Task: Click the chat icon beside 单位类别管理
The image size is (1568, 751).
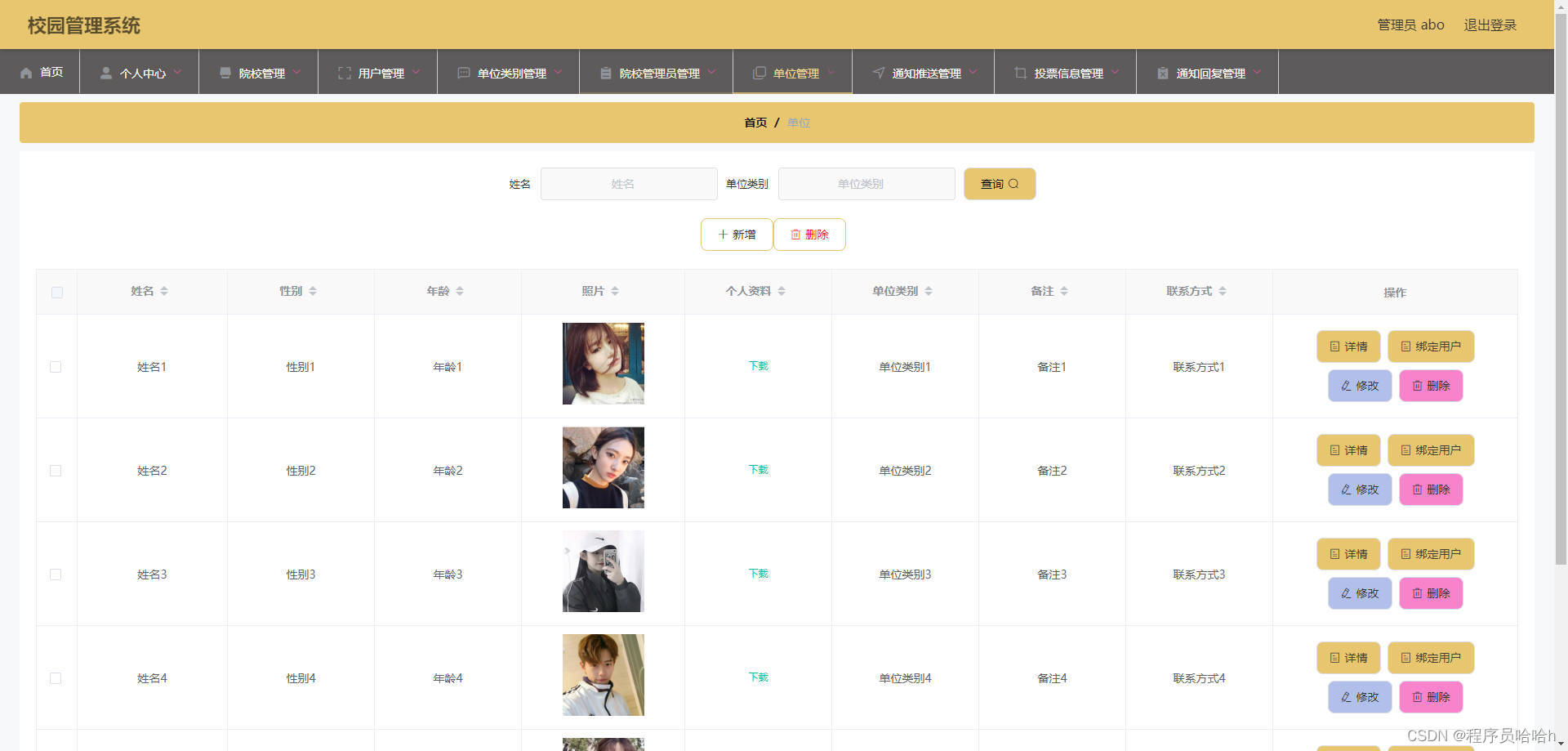Action: pos(464,73)
